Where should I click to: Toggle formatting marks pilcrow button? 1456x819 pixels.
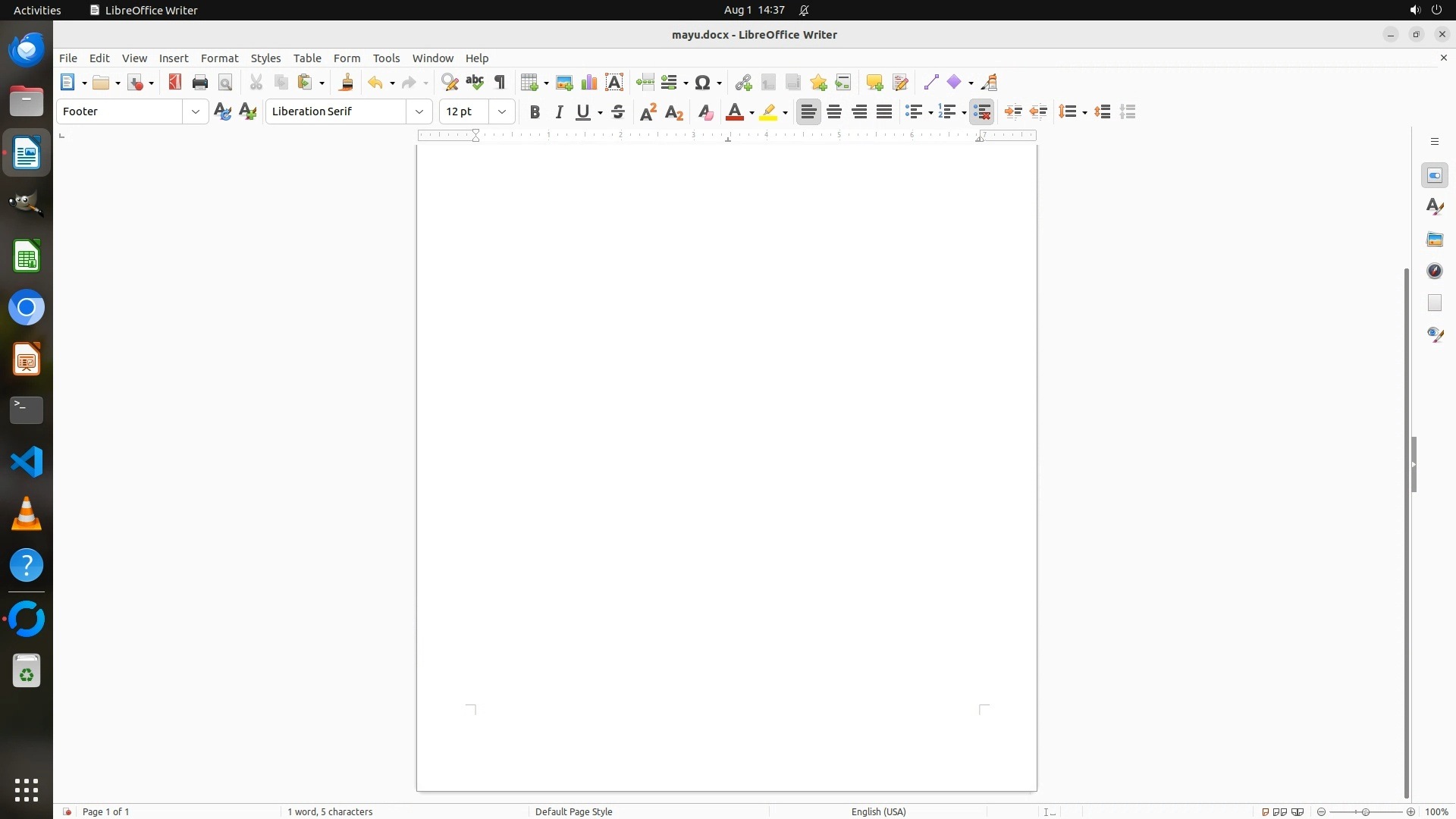coord(500,83)
